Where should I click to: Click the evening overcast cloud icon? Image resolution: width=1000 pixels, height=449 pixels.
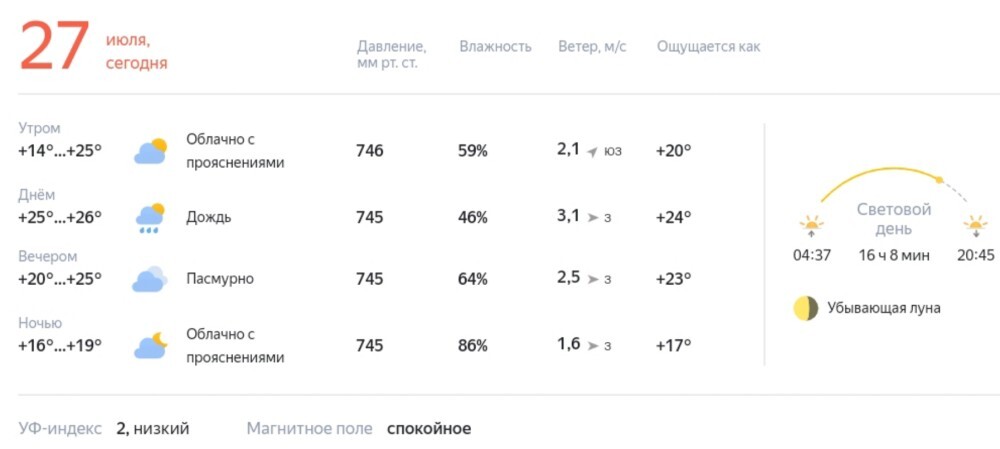150,279
